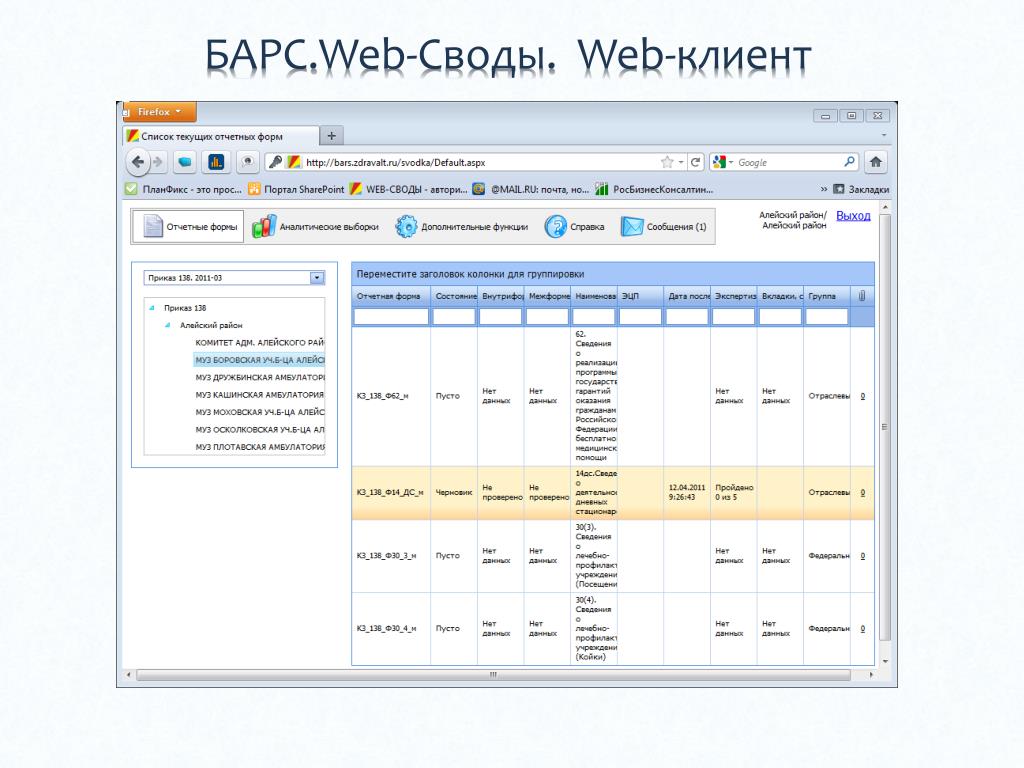Click the attachments paperclip column icon

(x=862, y=296)
